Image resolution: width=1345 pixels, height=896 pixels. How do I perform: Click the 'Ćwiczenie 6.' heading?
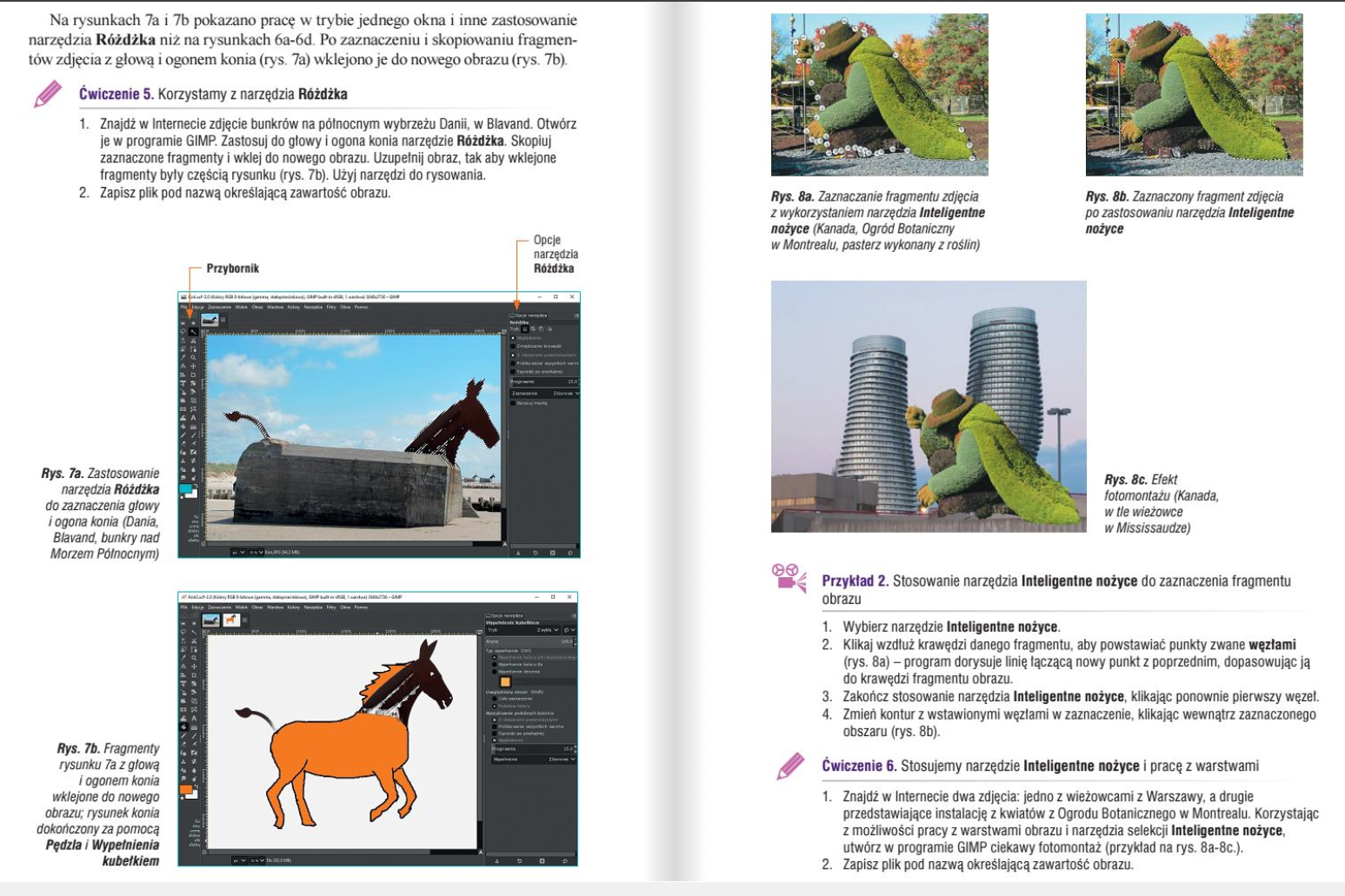(x=859, y=766)
